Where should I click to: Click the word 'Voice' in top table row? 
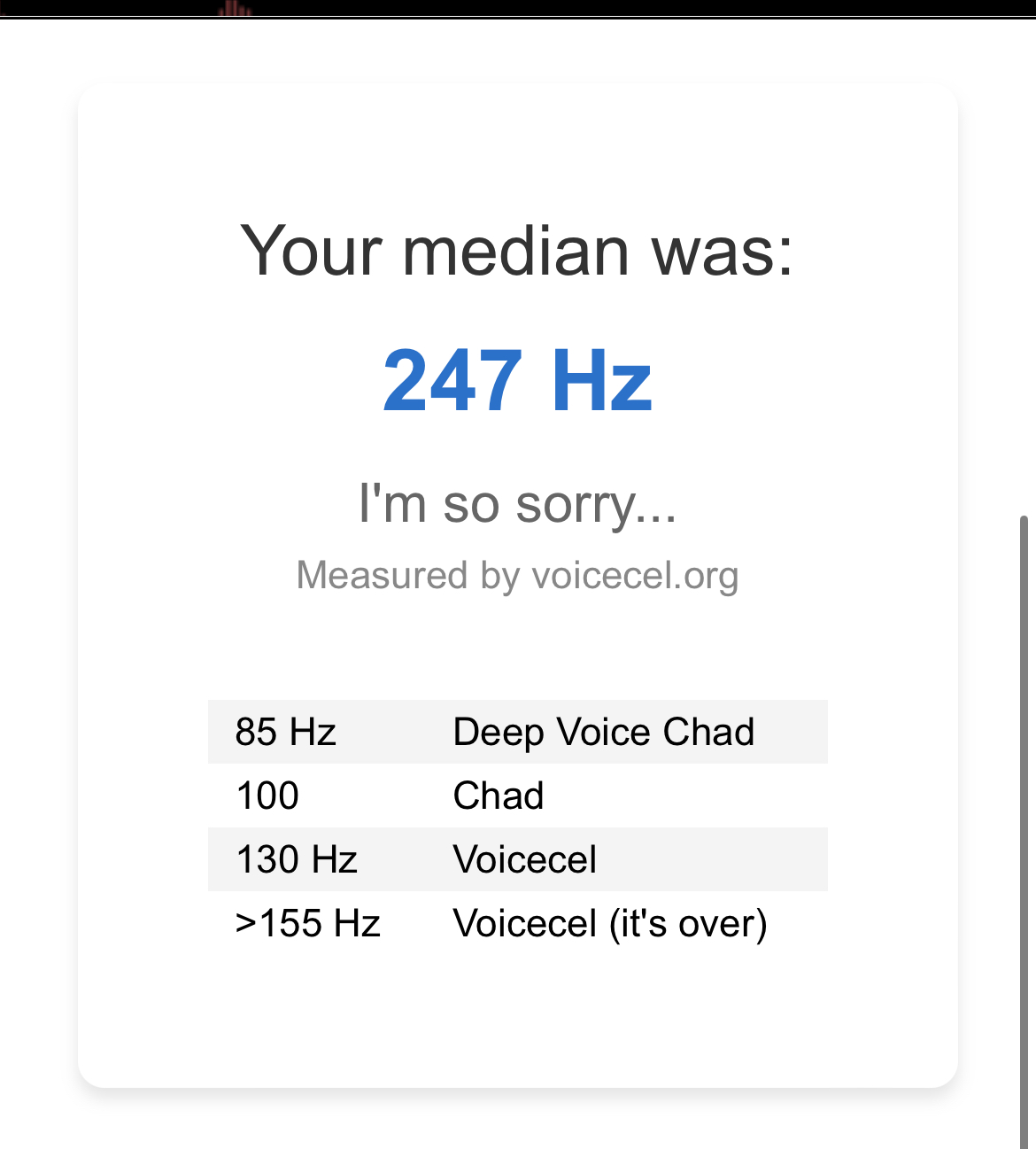pos(604,733)
